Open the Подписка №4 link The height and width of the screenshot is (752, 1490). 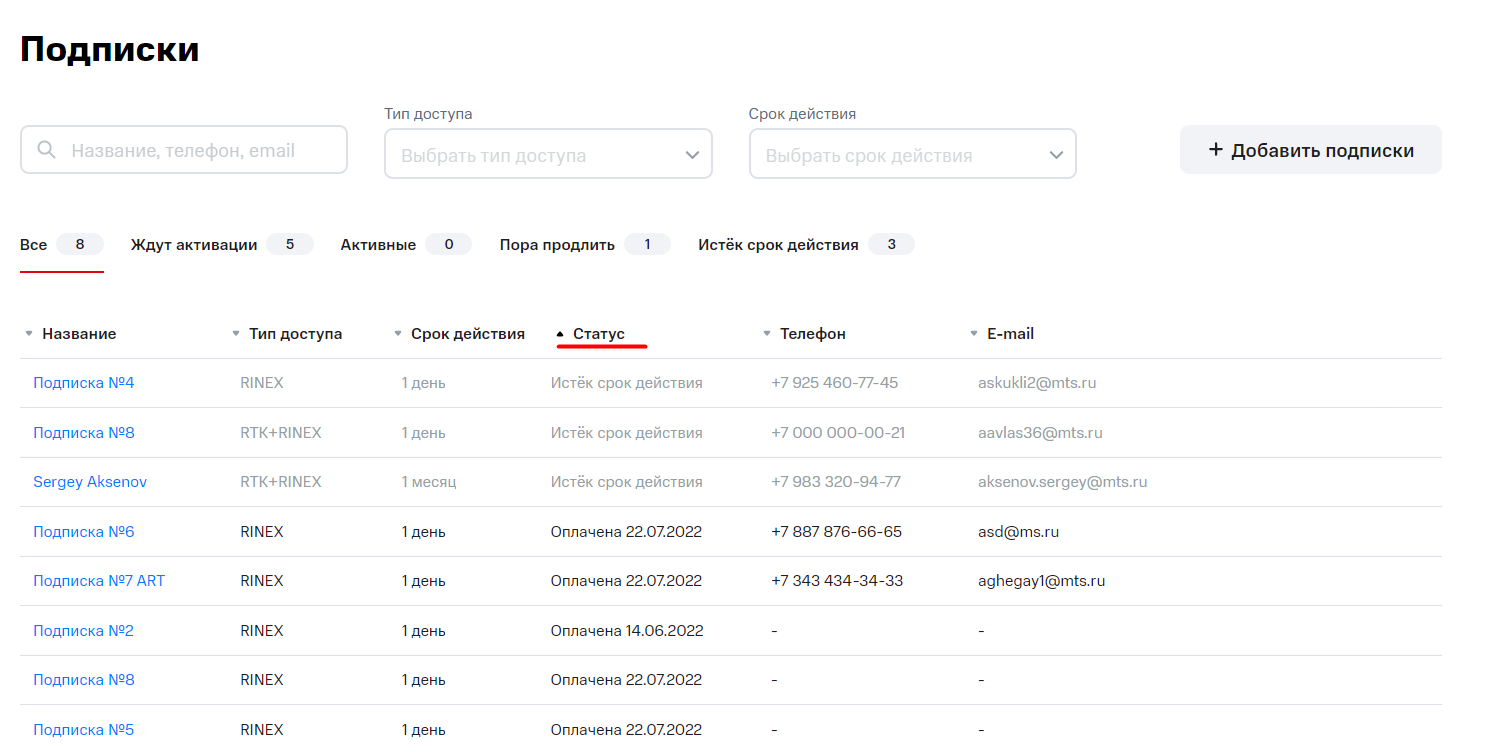[x=84, y=383]
